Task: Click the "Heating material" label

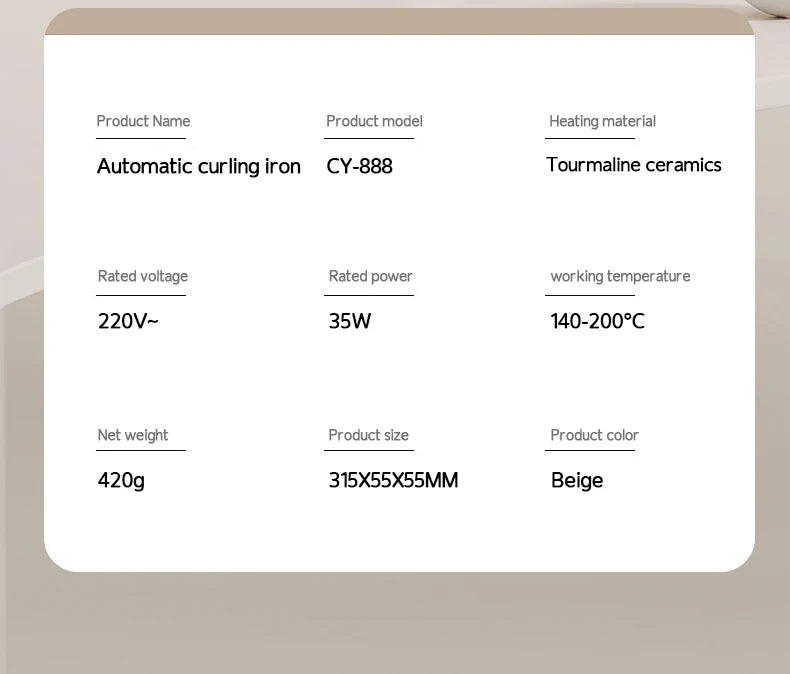Action: pyautogui.click(x=602, y=121)
